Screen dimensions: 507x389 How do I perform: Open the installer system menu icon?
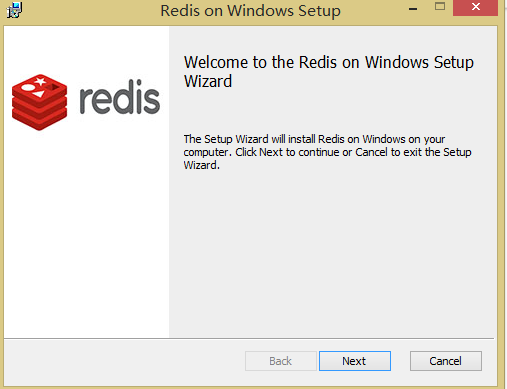(x=14, y=10)
